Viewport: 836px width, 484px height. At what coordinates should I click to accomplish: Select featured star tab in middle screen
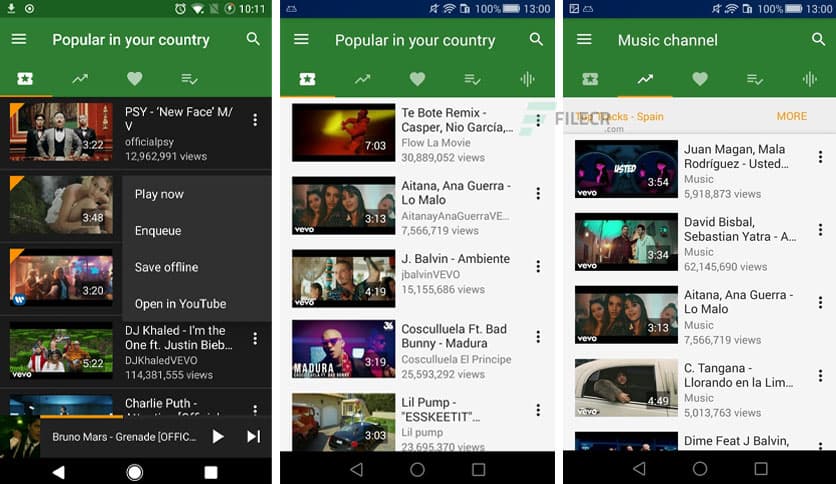[308, 79]
